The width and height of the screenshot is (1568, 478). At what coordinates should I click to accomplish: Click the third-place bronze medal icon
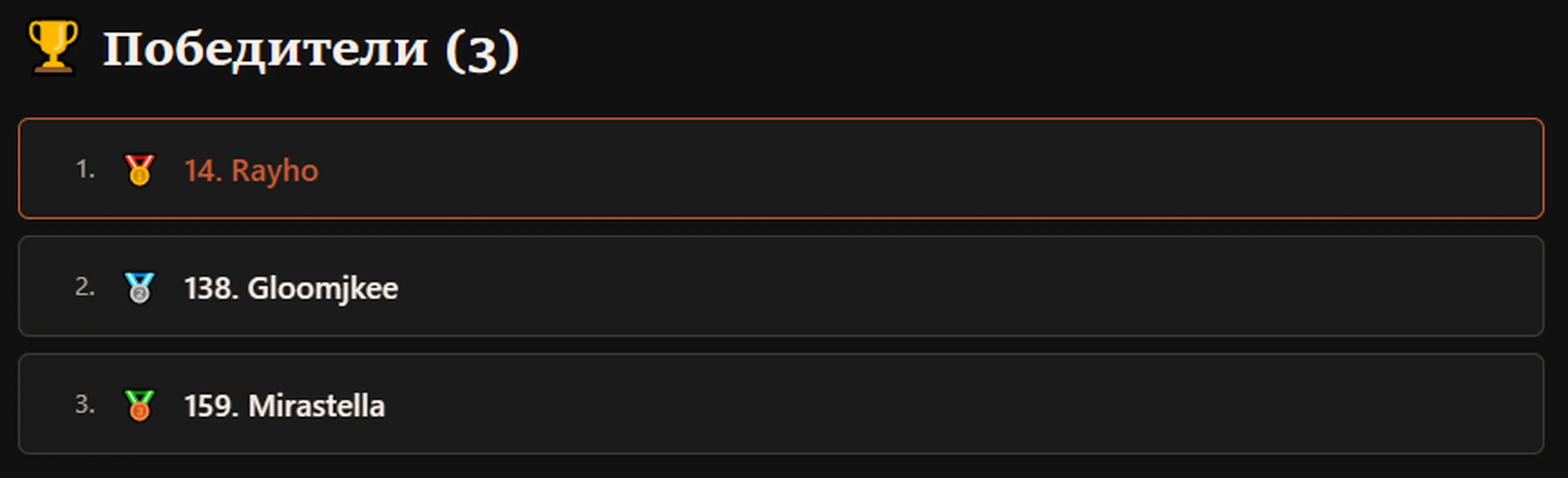(140, 405)
